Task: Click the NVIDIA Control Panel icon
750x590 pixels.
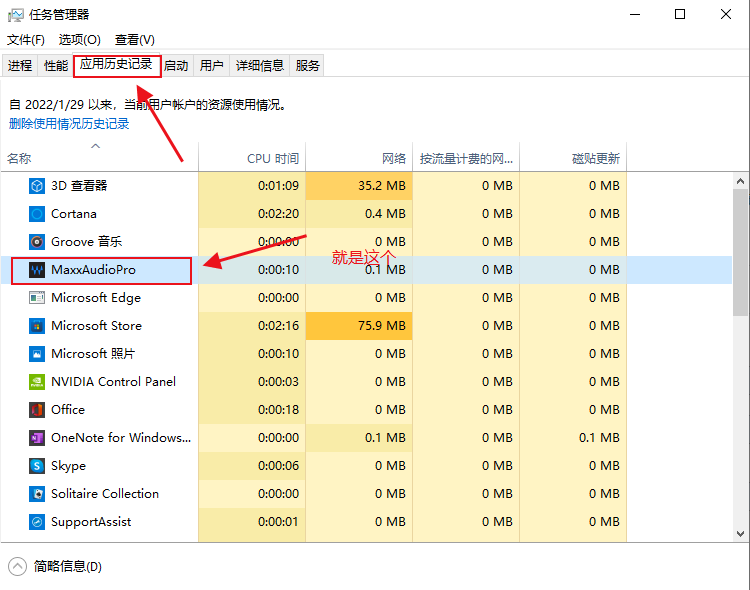Action: (37, 382)
